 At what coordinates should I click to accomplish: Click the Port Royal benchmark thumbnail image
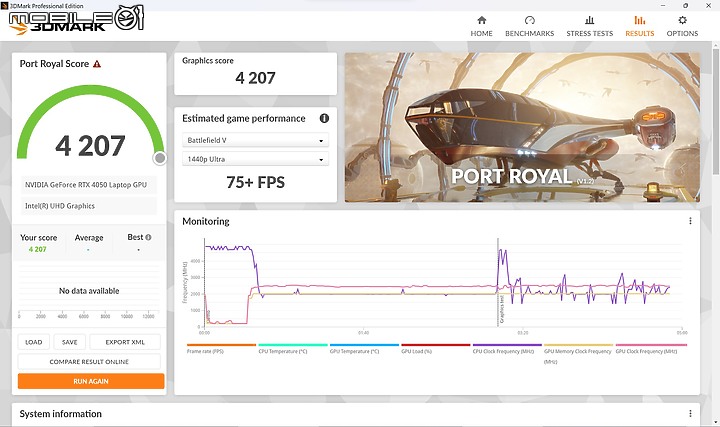(x=523, y=127)
